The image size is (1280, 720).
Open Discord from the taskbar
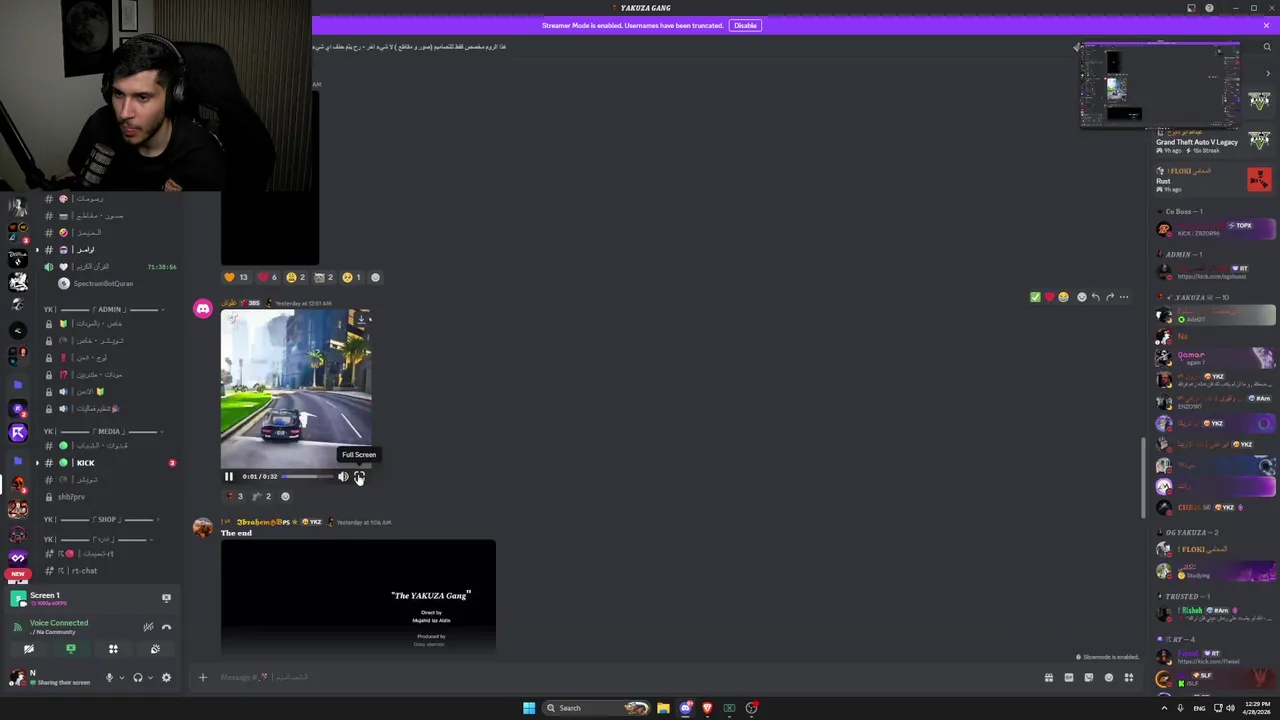[685, 708]
